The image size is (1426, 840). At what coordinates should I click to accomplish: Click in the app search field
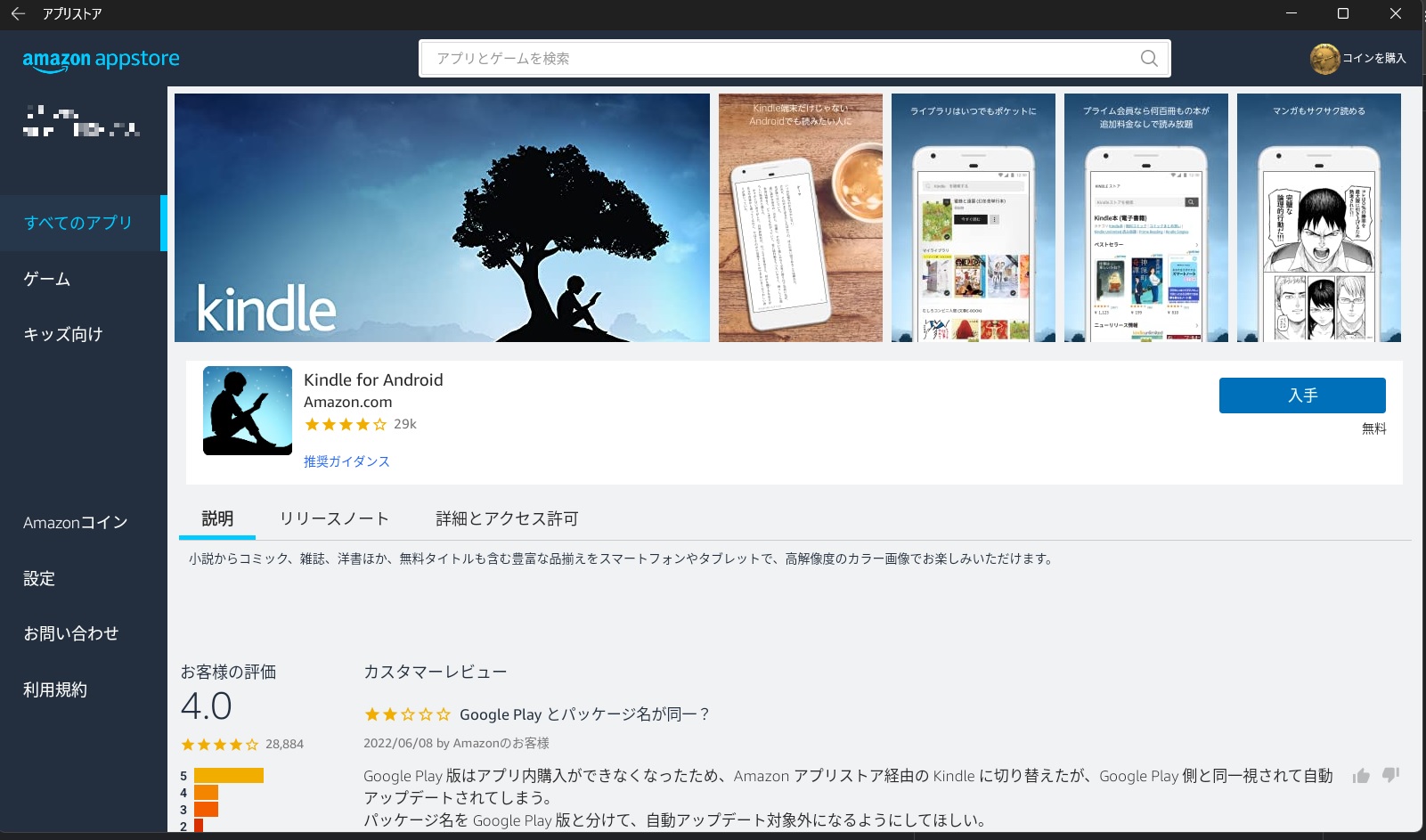pyautogui.click(x=794, y=59)
